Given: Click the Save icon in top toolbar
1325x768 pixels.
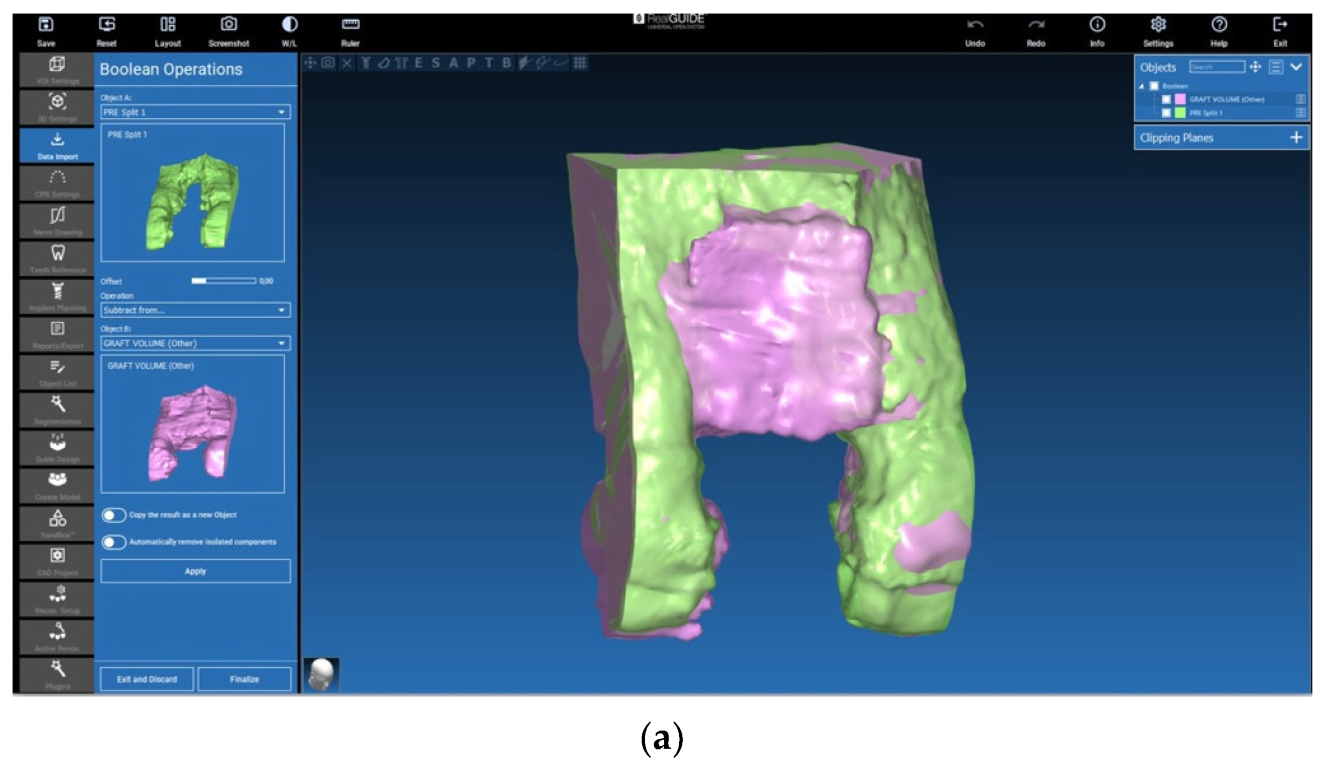Looking at the screenshot, I should click(46, 25).
